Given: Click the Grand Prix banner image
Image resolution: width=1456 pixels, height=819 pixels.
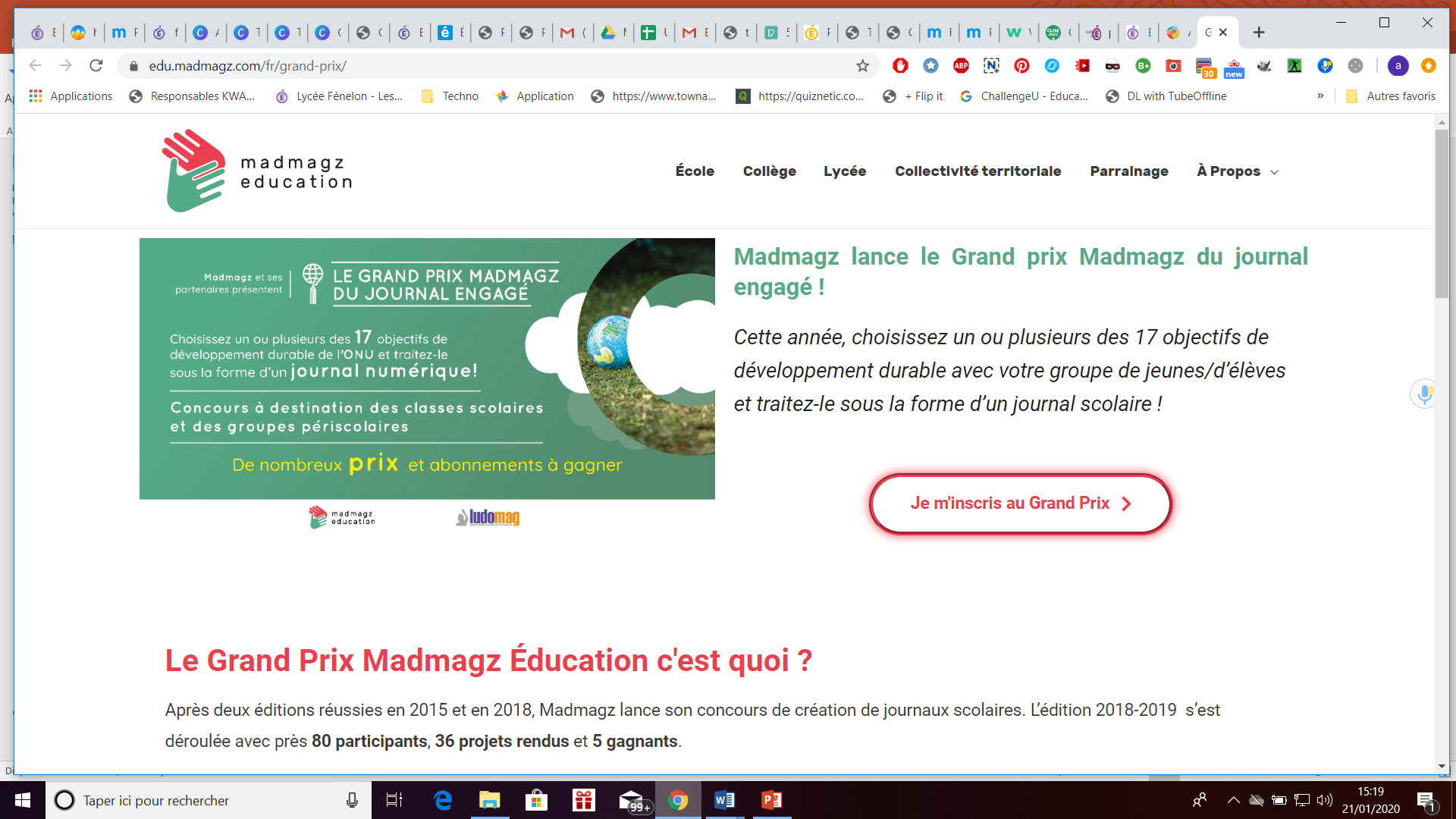Looking at the screenshot, I should pyautogui.click(x=427, y=369).
